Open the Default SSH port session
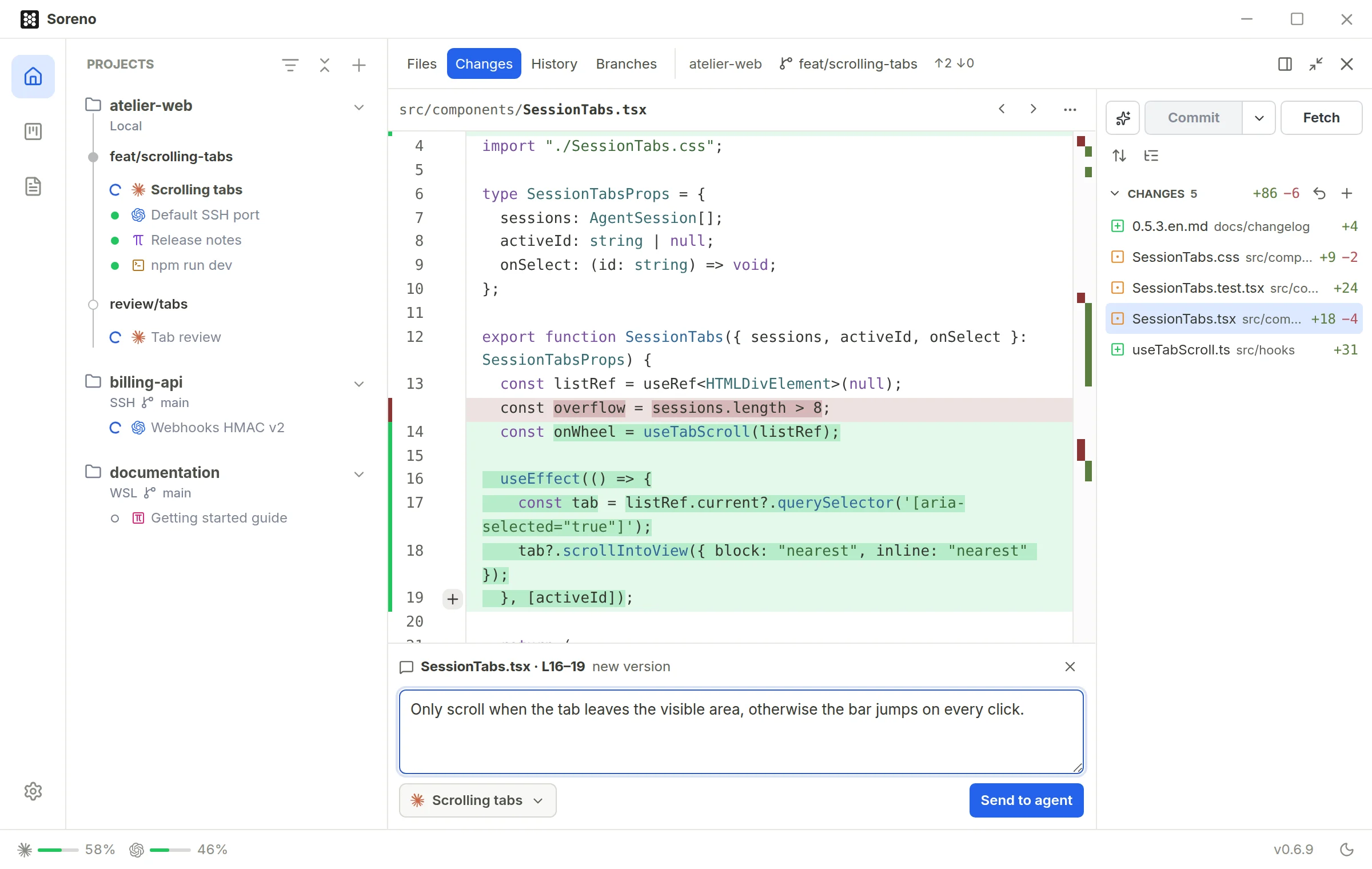 205,215
